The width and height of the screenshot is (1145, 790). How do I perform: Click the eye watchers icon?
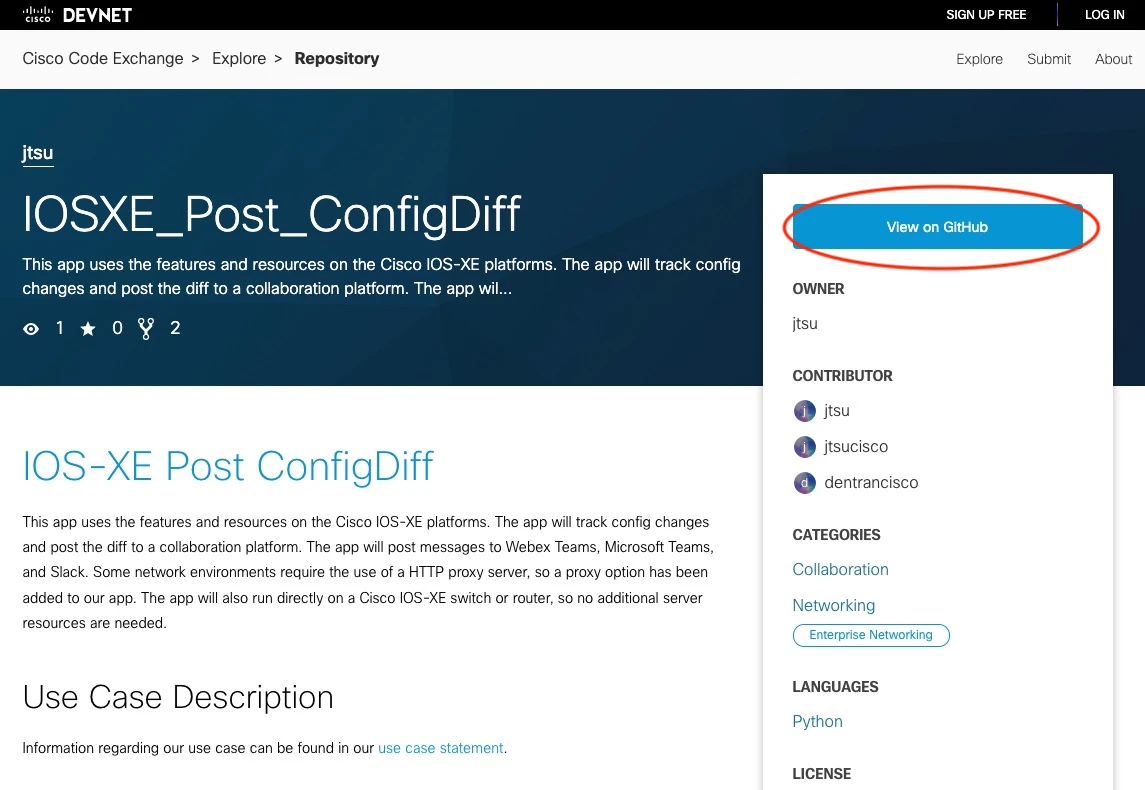tap(31, 329)
